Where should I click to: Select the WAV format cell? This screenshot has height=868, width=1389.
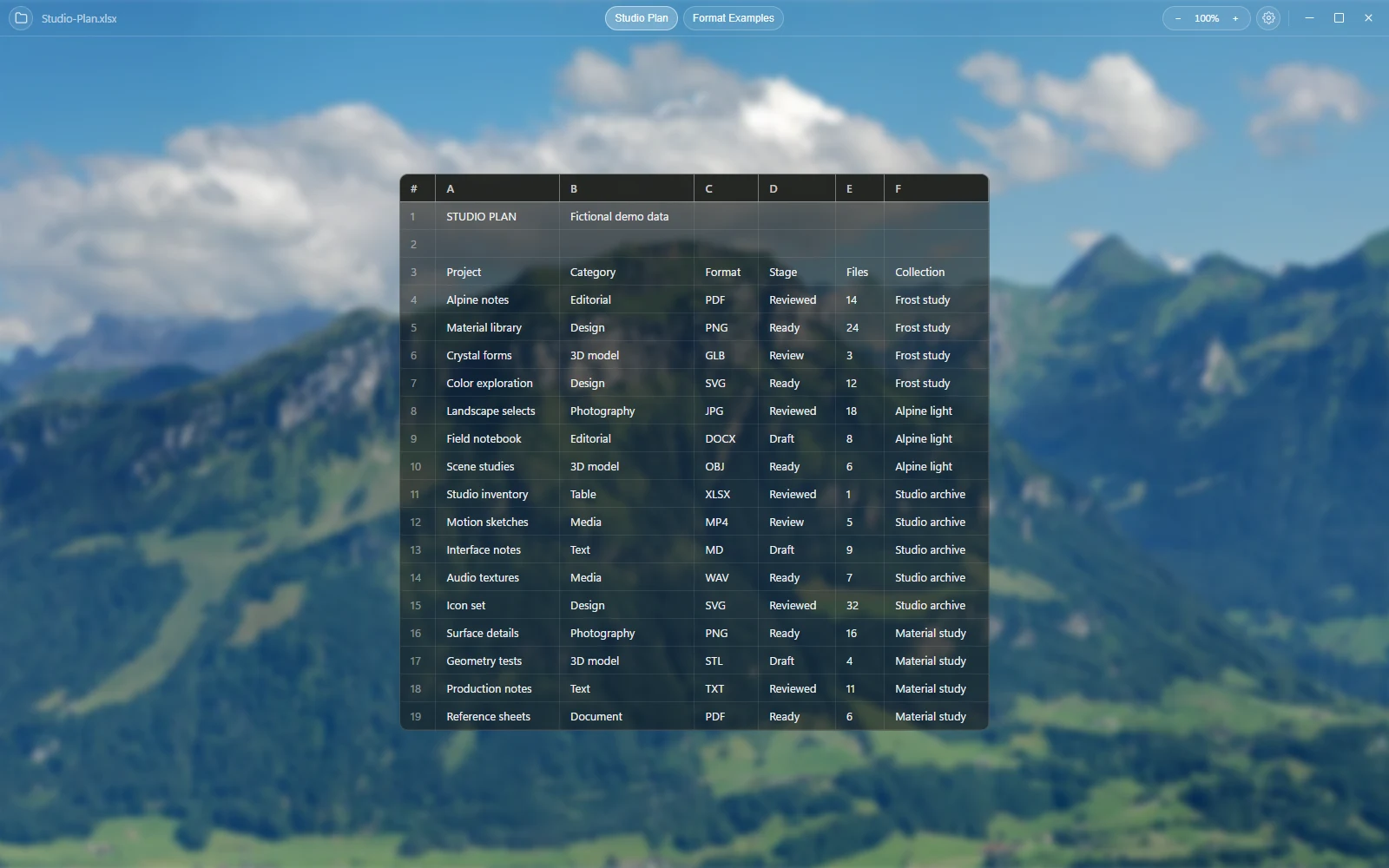(x=727, y=577)
